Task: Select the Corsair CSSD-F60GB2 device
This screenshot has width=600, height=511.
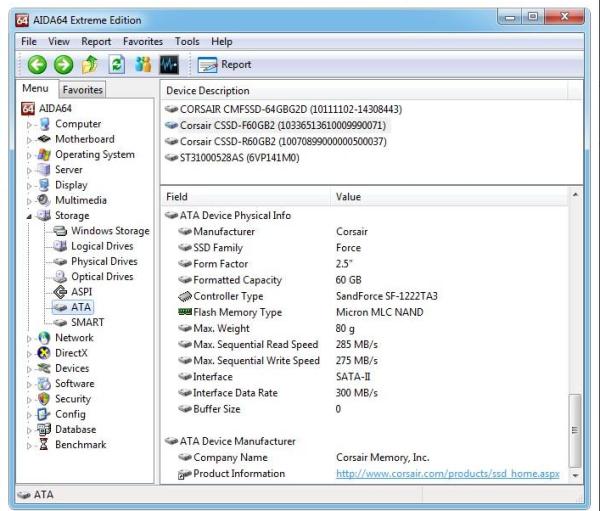Action: [276, 126]
